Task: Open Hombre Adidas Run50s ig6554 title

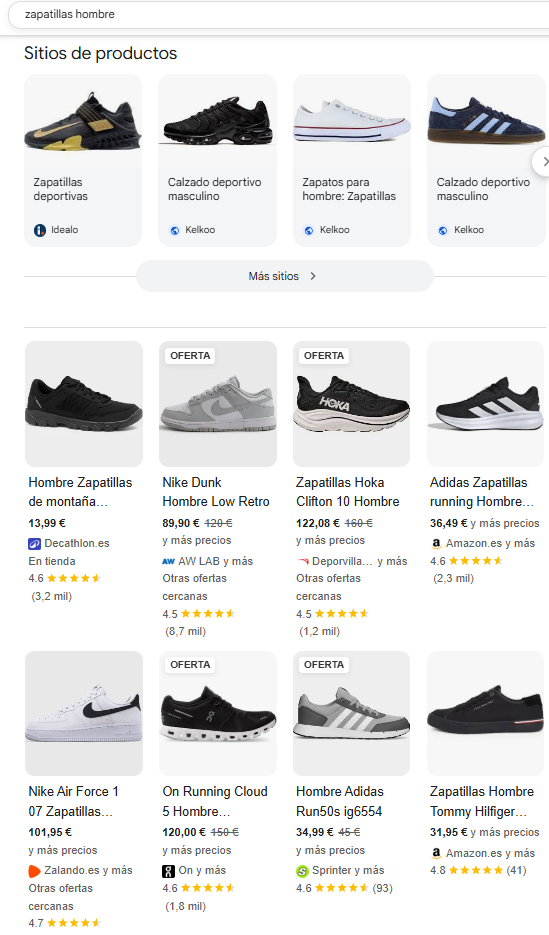Action: tap(340, 801)
